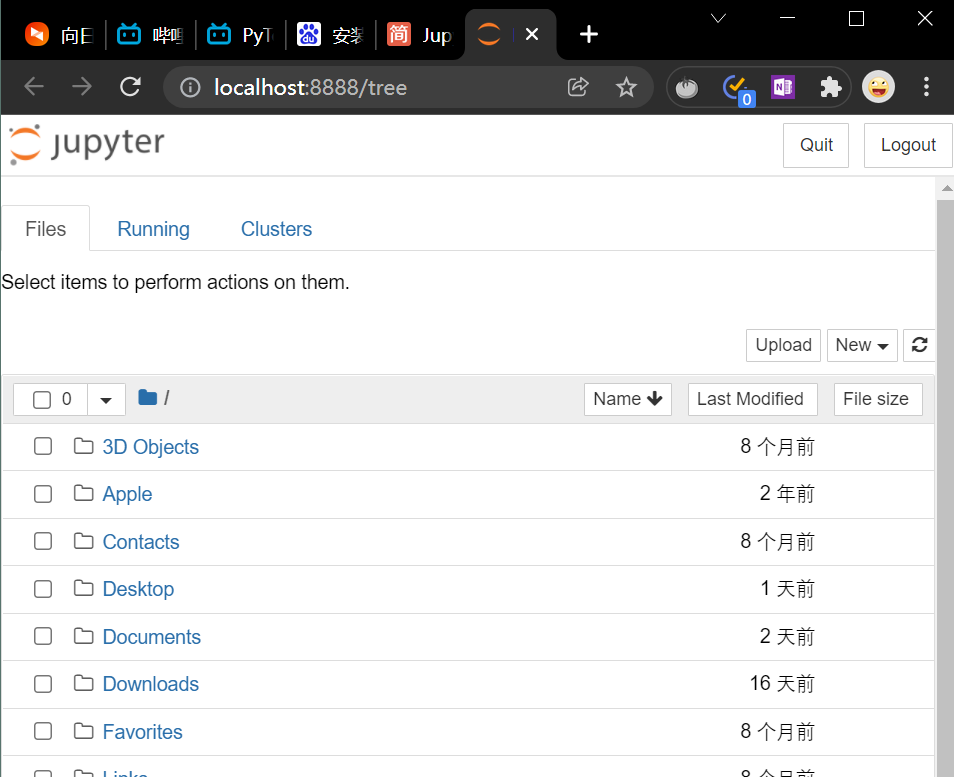Open the Apple folder

[127, 494]
